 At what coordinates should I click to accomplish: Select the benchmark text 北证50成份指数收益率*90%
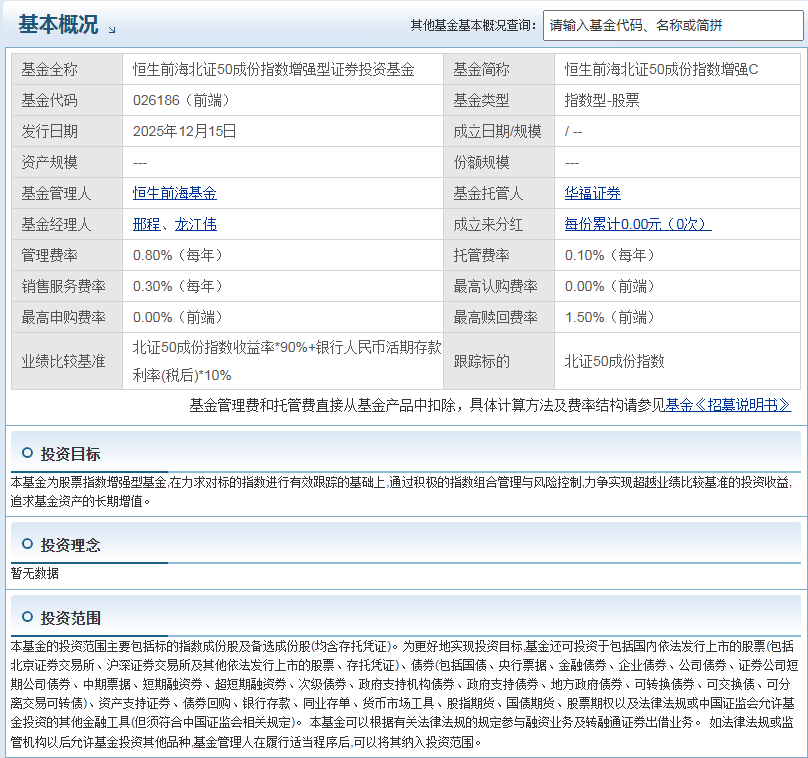[x=220, y=347]
